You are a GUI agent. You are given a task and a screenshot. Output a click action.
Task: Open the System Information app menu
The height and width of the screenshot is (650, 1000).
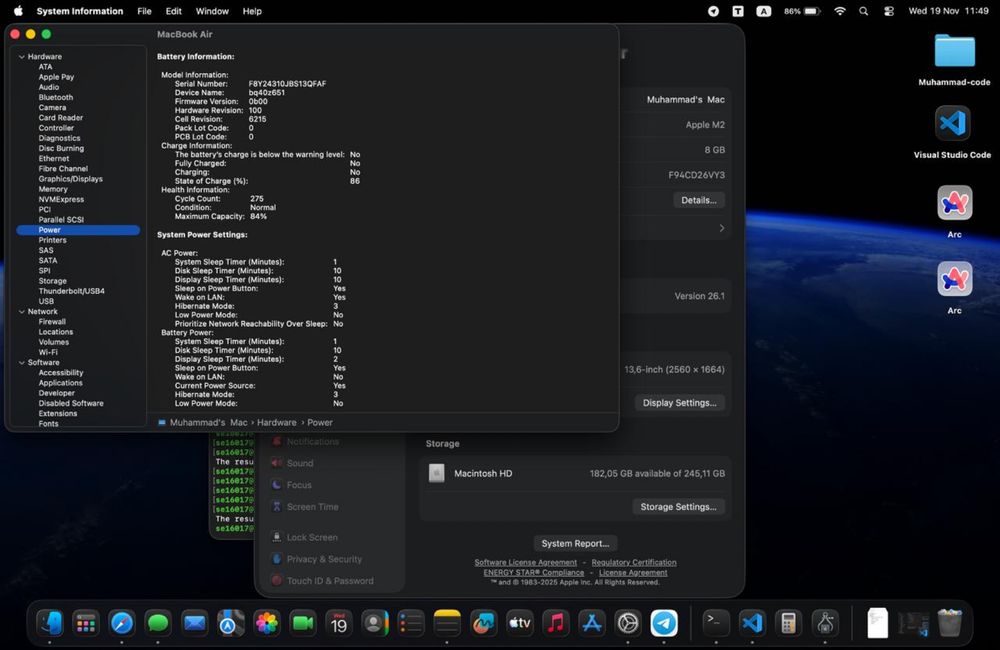point(80,11)
